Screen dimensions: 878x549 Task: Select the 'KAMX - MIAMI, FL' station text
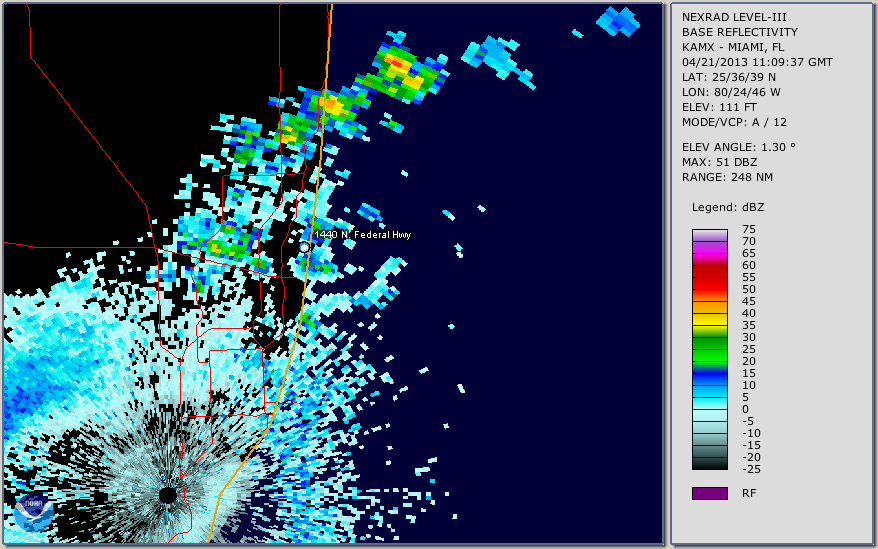(733, 47)
